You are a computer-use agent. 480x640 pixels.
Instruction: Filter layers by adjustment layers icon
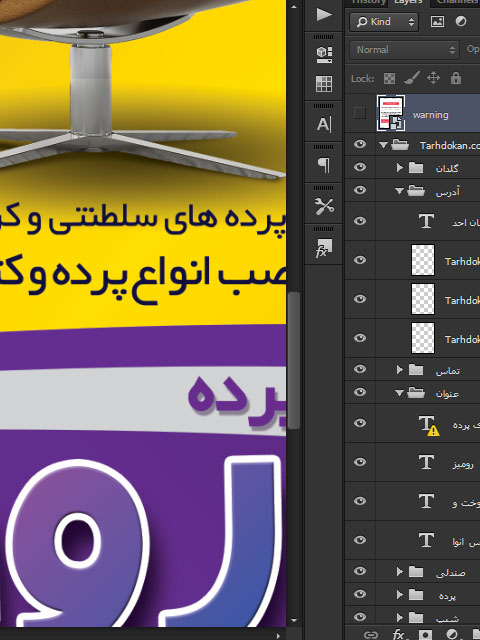(461, 22)
